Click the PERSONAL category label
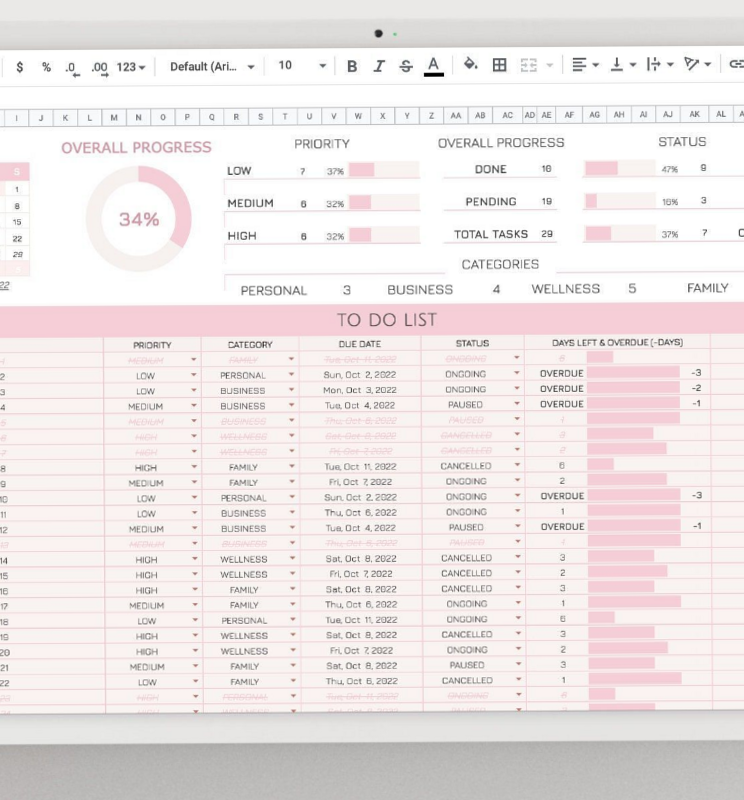The height and width of the screenshot is (800, 744). (x=274, y=290)
